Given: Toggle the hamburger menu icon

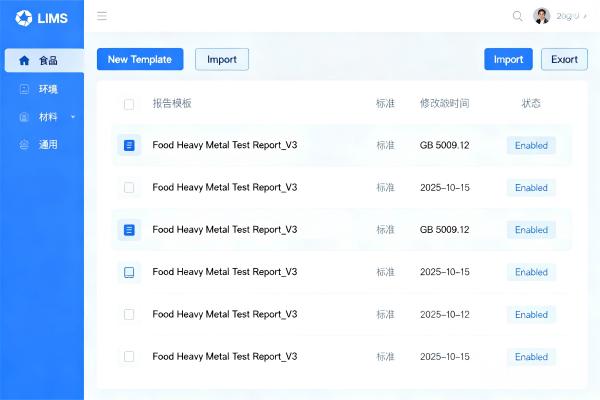Looking at the screenshot, I should (102, 16).
